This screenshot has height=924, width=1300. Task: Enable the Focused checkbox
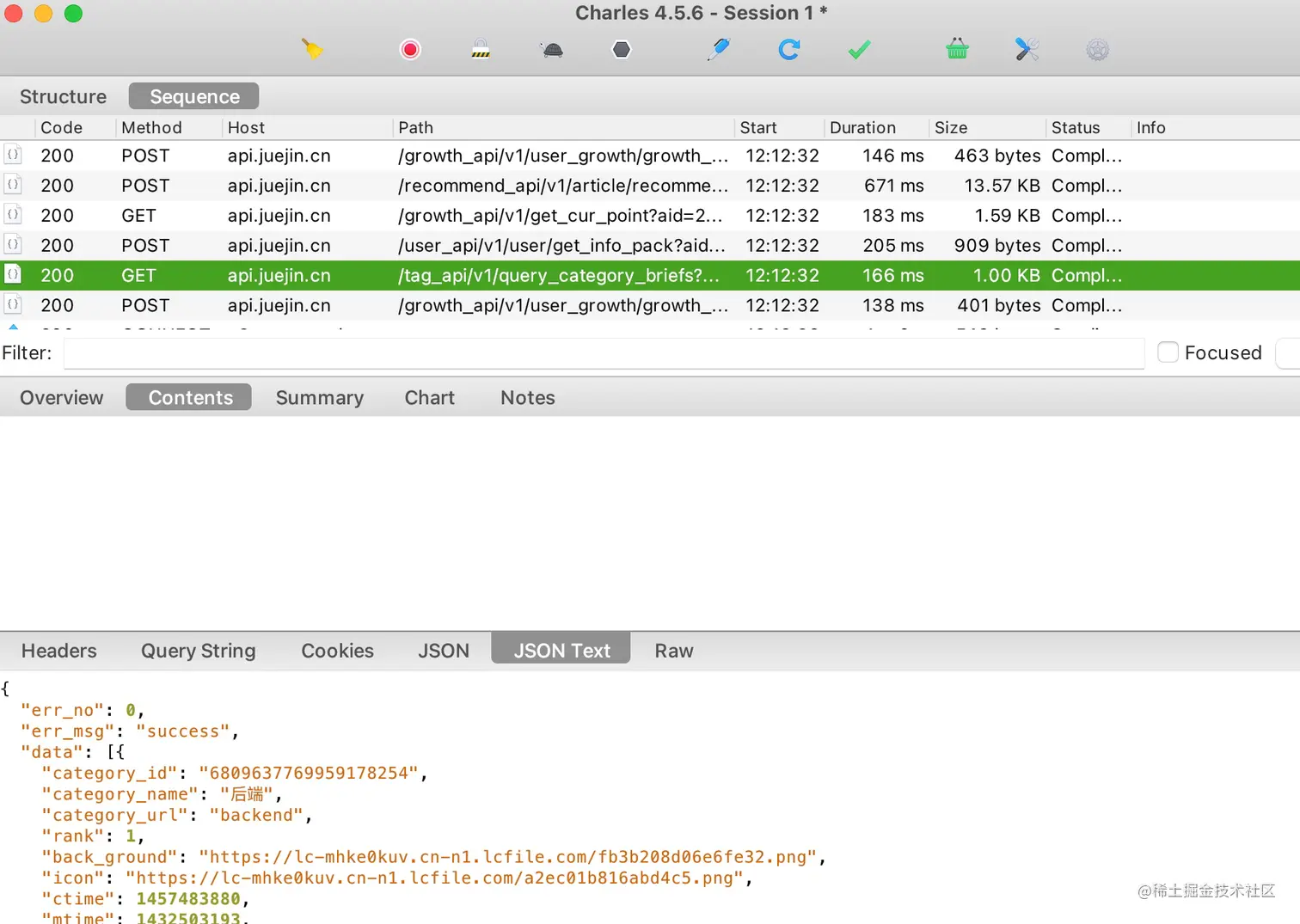1168,352
